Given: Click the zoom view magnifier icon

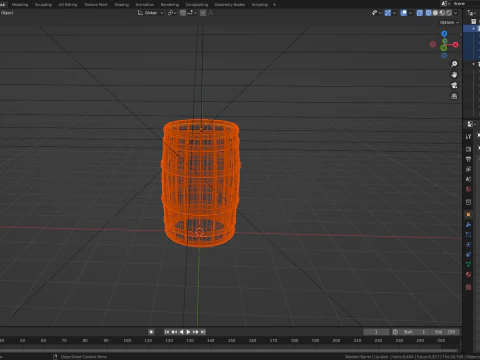Looking at the screenshot, I should pos(454,64).
